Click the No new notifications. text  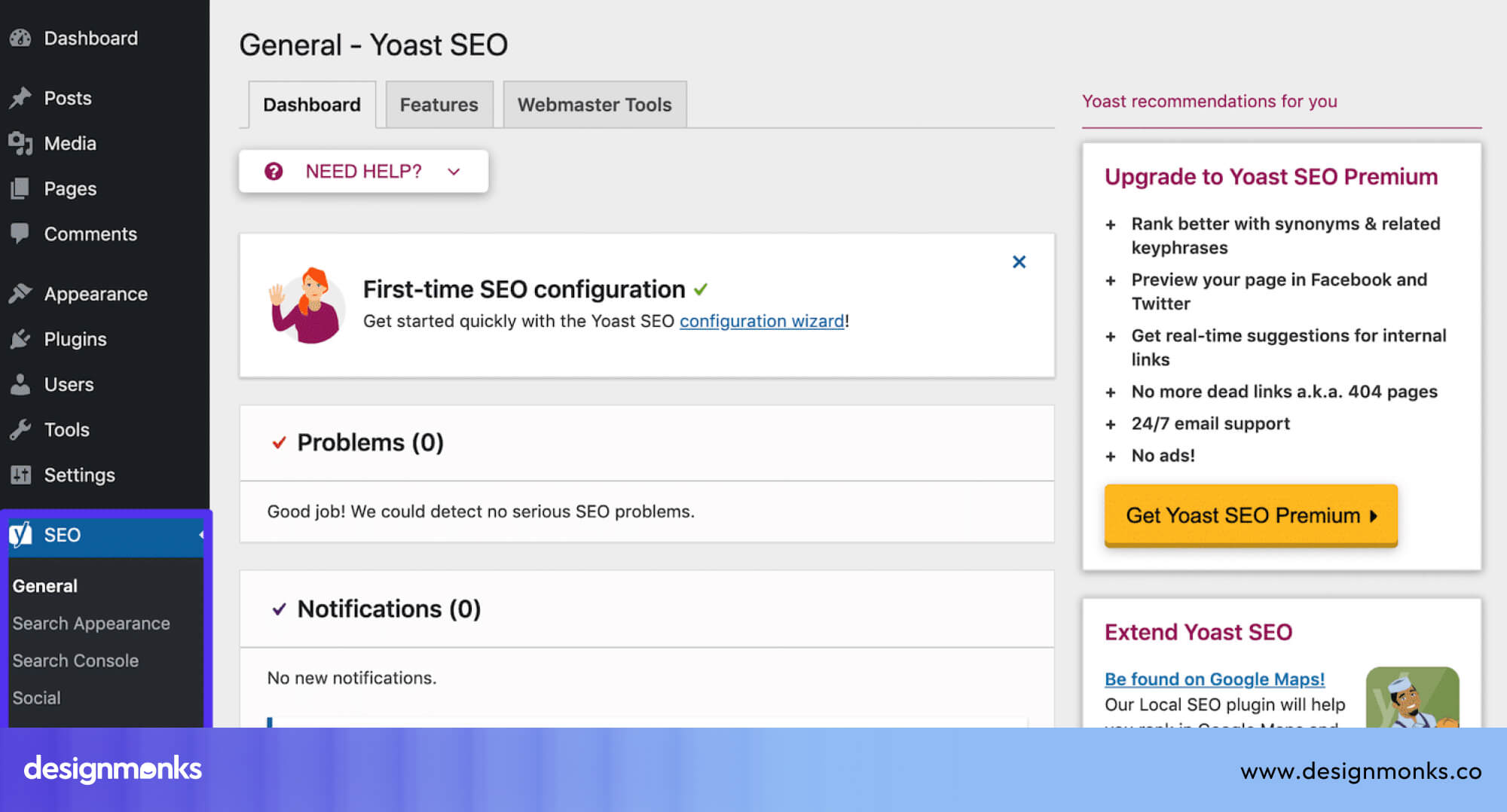pyautogui.click(x=352, y=678)
